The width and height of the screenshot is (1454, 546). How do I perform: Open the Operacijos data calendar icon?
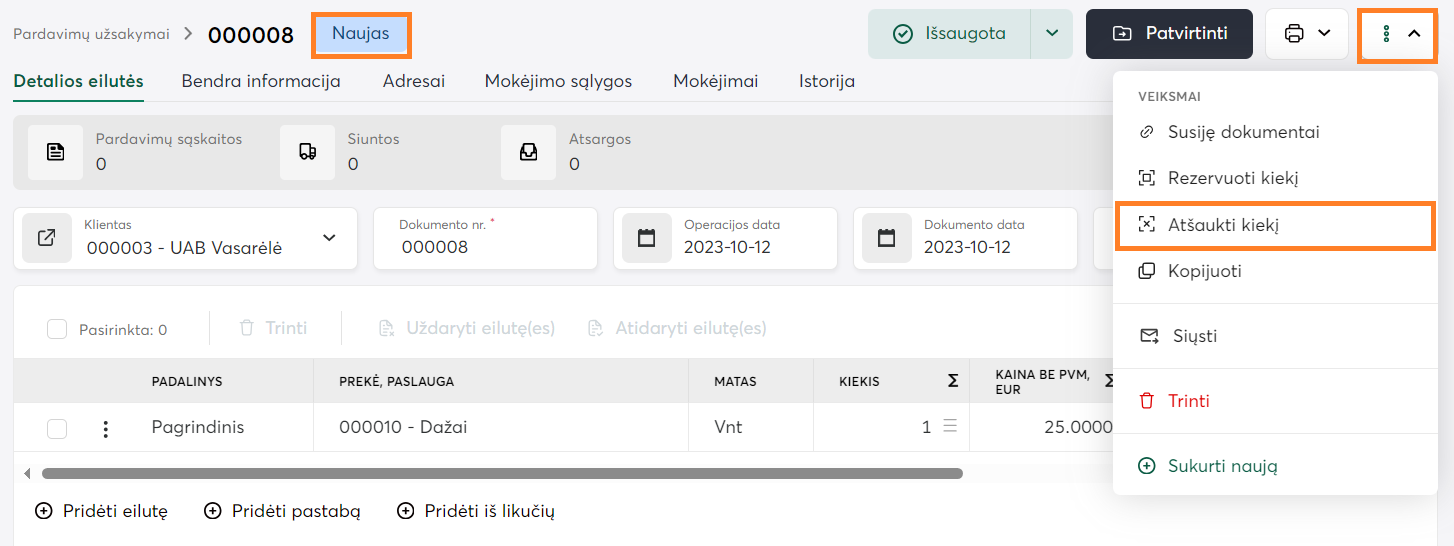pos(647,238)
